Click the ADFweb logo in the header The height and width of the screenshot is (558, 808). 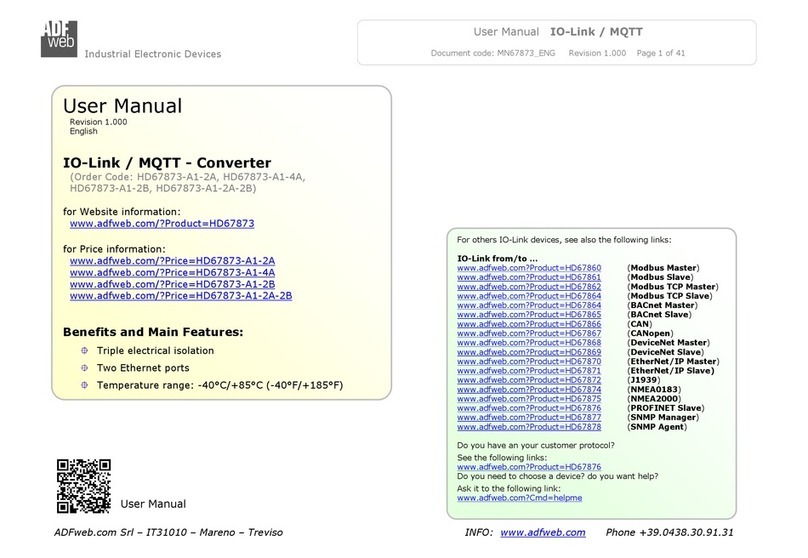59,39
